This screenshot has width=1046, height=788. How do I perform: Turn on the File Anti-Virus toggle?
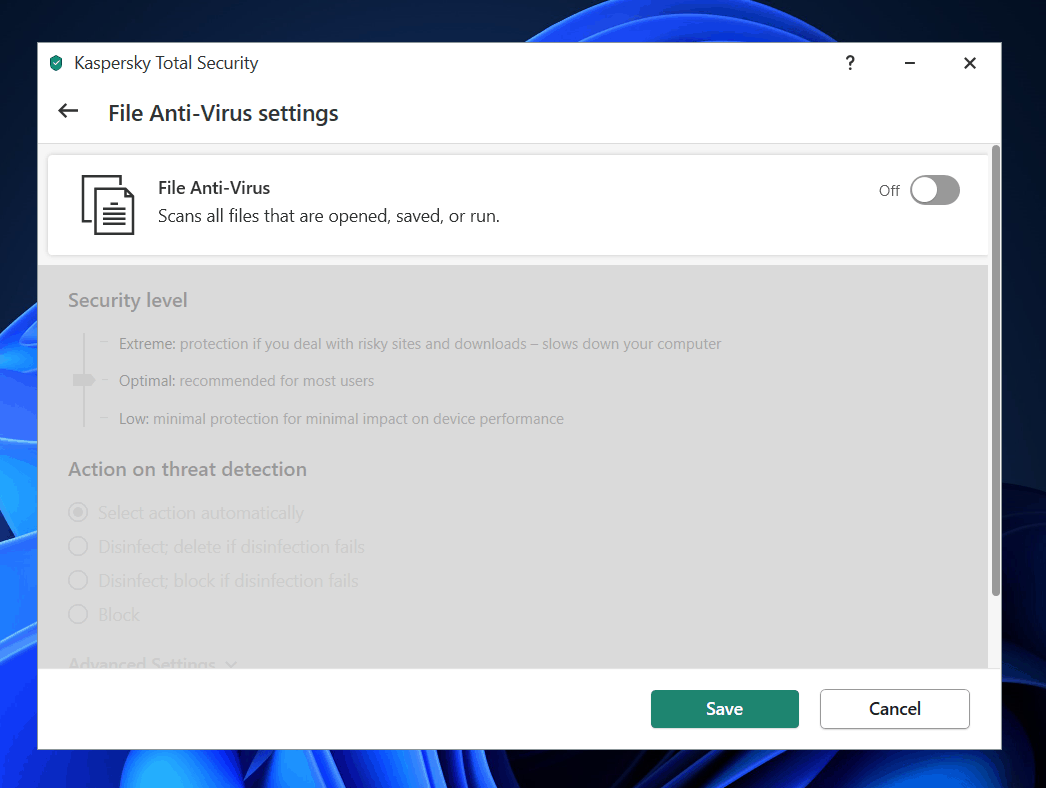[934, 190]
